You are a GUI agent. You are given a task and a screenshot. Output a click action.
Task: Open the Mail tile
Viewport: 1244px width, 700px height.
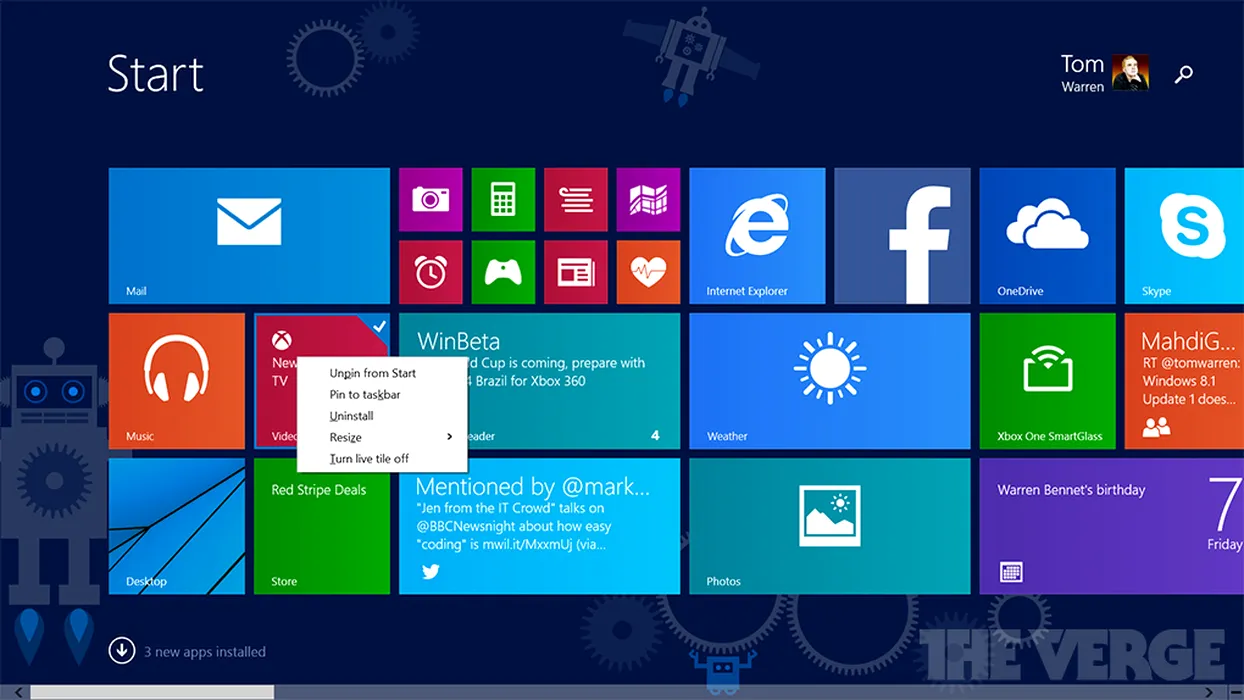[x=249, y=235]
